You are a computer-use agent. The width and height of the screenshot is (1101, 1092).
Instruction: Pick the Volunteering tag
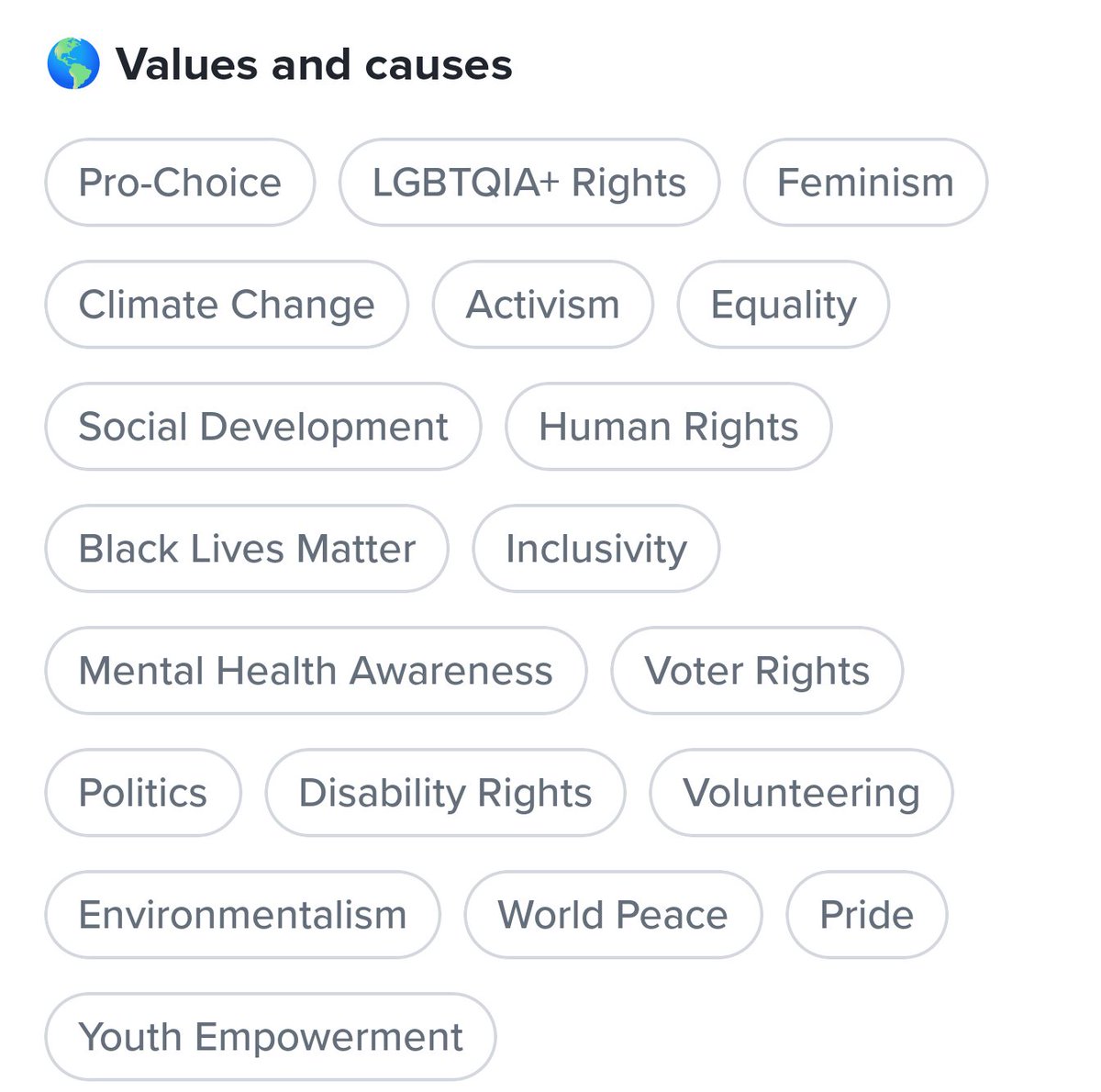tap(802, 792)
